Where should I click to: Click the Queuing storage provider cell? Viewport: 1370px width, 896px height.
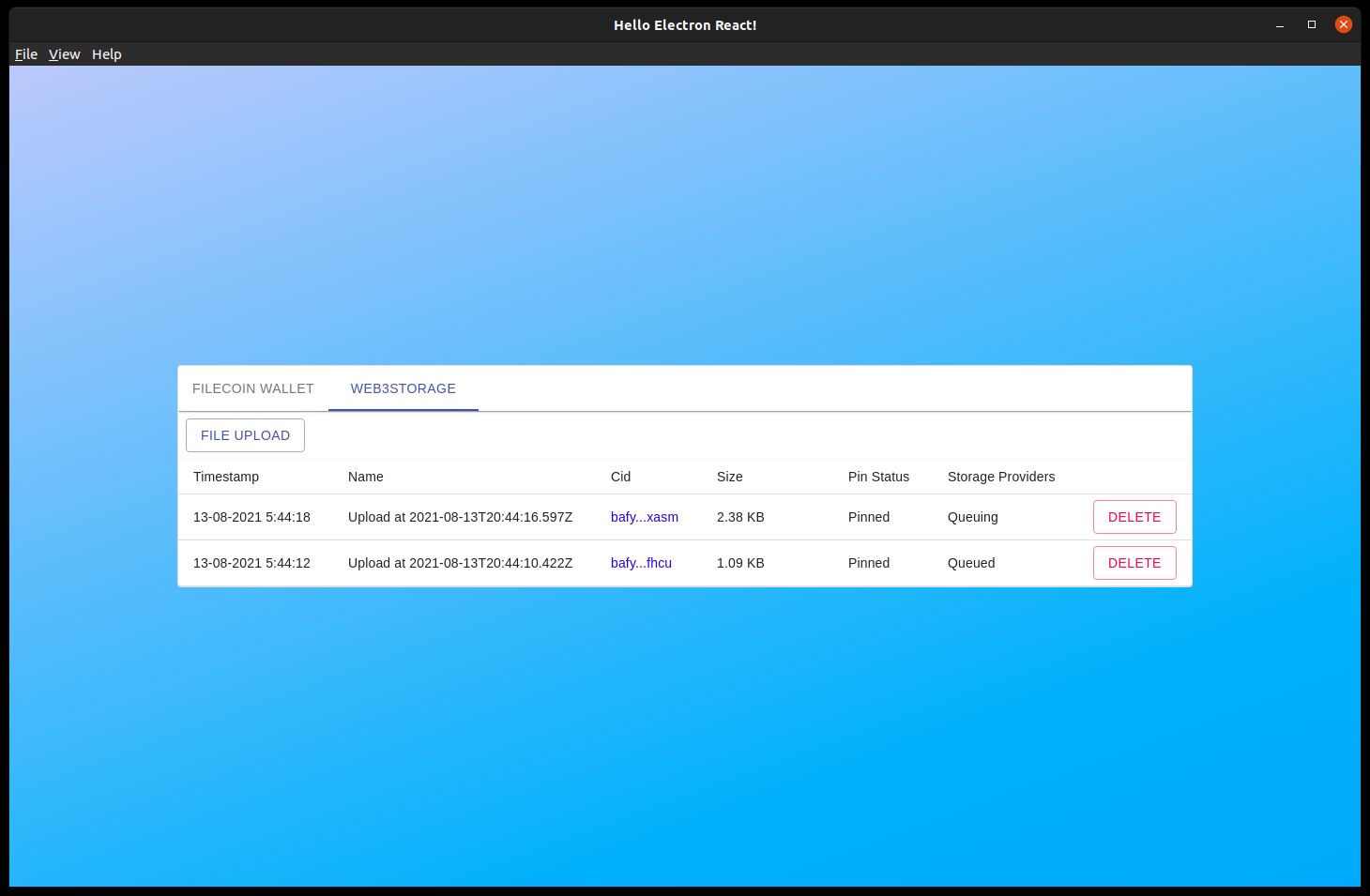coord(973,517)
